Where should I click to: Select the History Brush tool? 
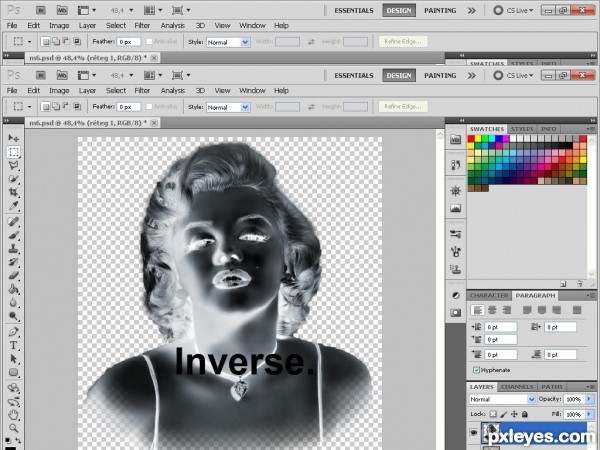[14, 262]
